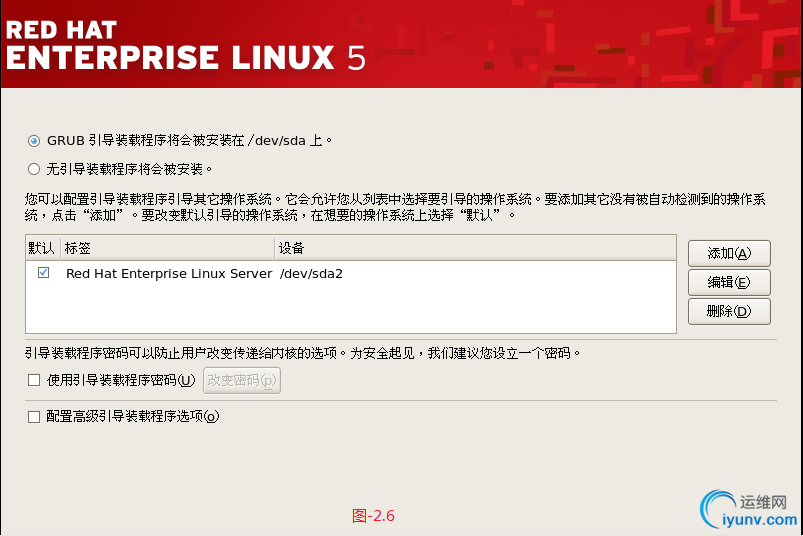Viewport: 803px width, 536px height.
Task: Click the iyunv.com watermark text
Action: 758,520
